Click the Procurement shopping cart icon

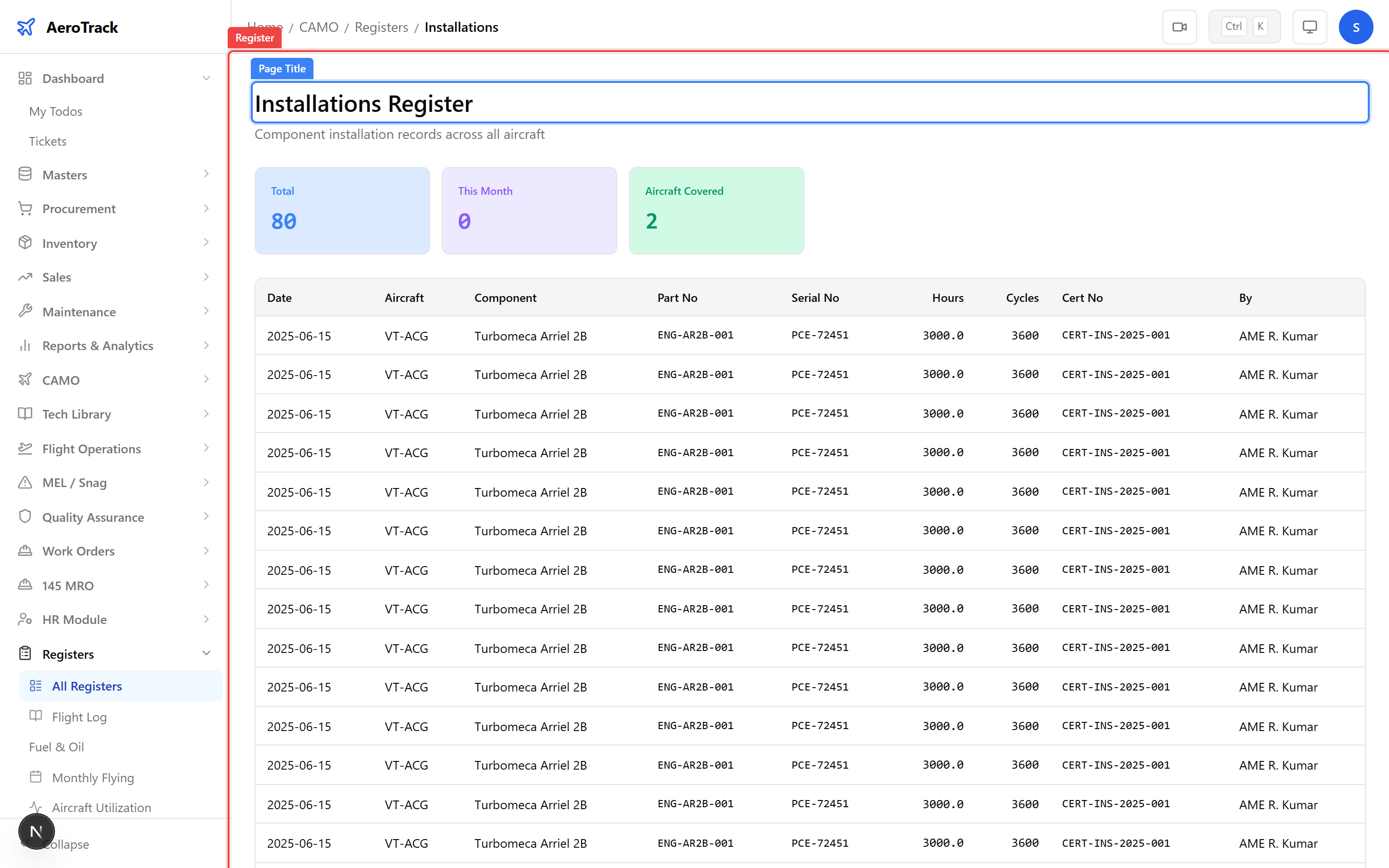click(25, 208)
